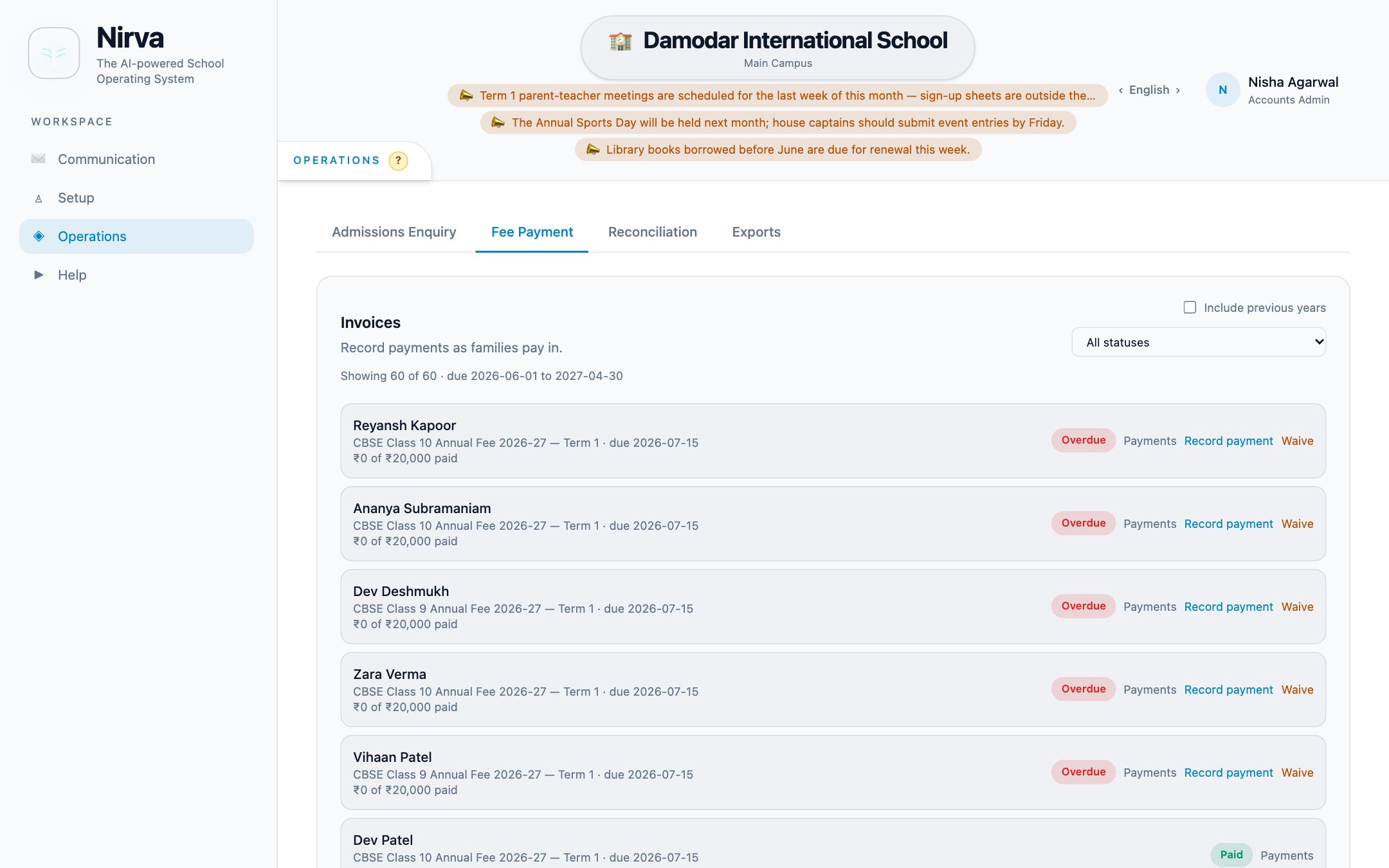Click the Operations diamond icon

[x=39, y=236]
